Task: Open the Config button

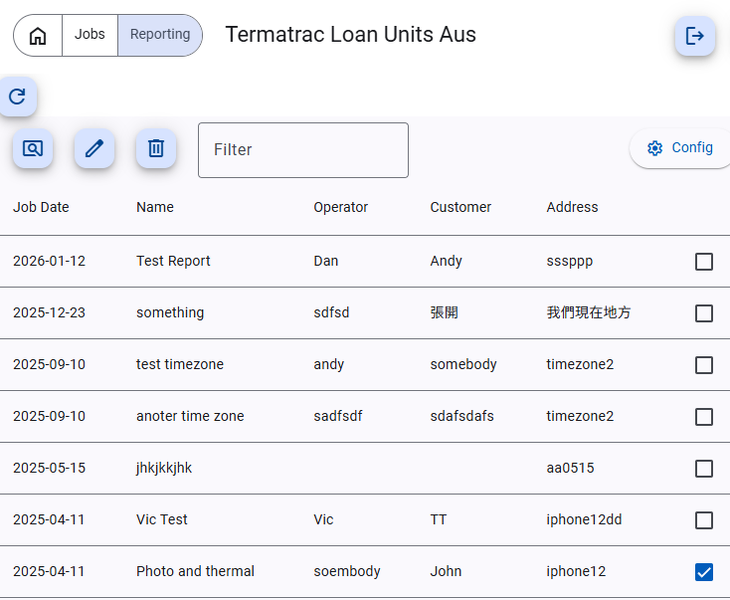Action: coord(680,148)
